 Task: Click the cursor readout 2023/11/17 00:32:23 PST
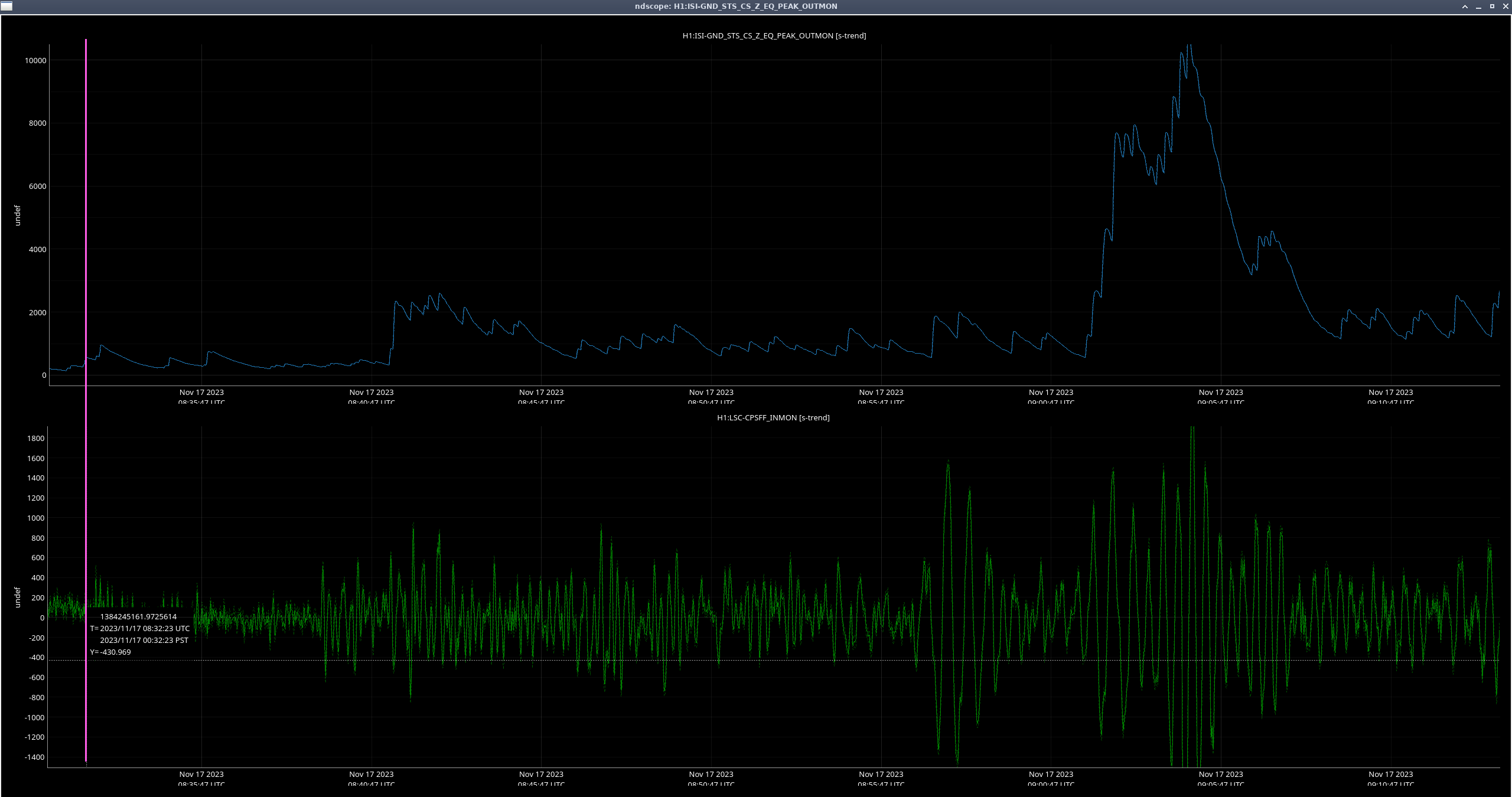(x=144, y=640)
